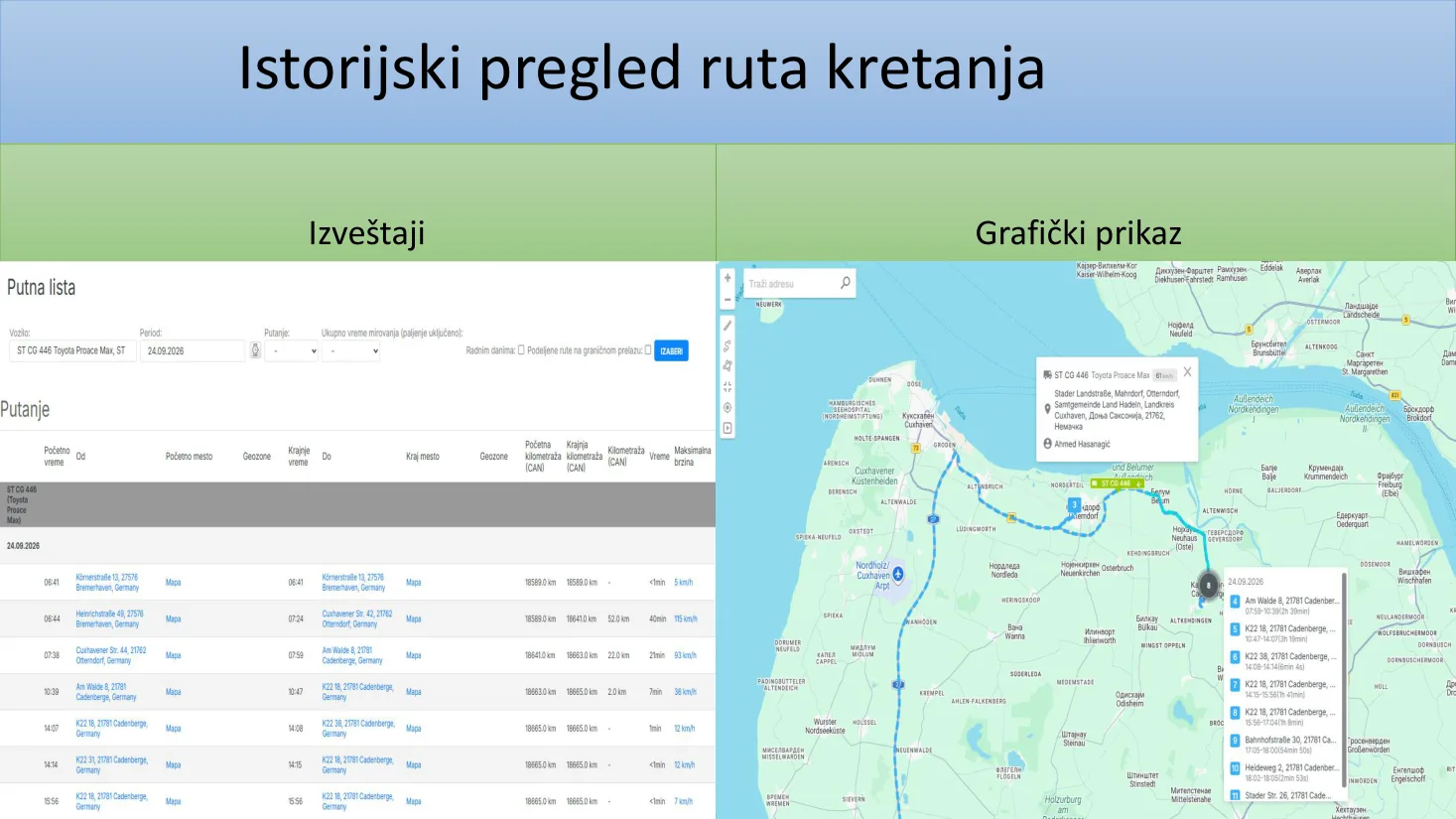The width and height of the screenshot is (1456, 819).
Task: Click the stop list scrollbar on map
Action: 1344,680
